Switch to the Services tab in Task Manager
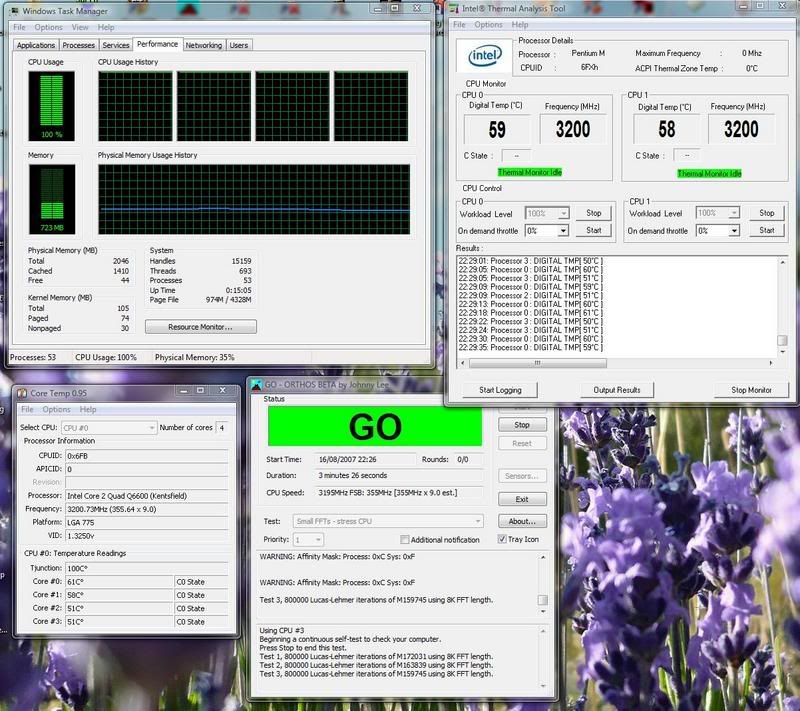Image resolution: width=800 pixels, height=711 pixels. 116,45
